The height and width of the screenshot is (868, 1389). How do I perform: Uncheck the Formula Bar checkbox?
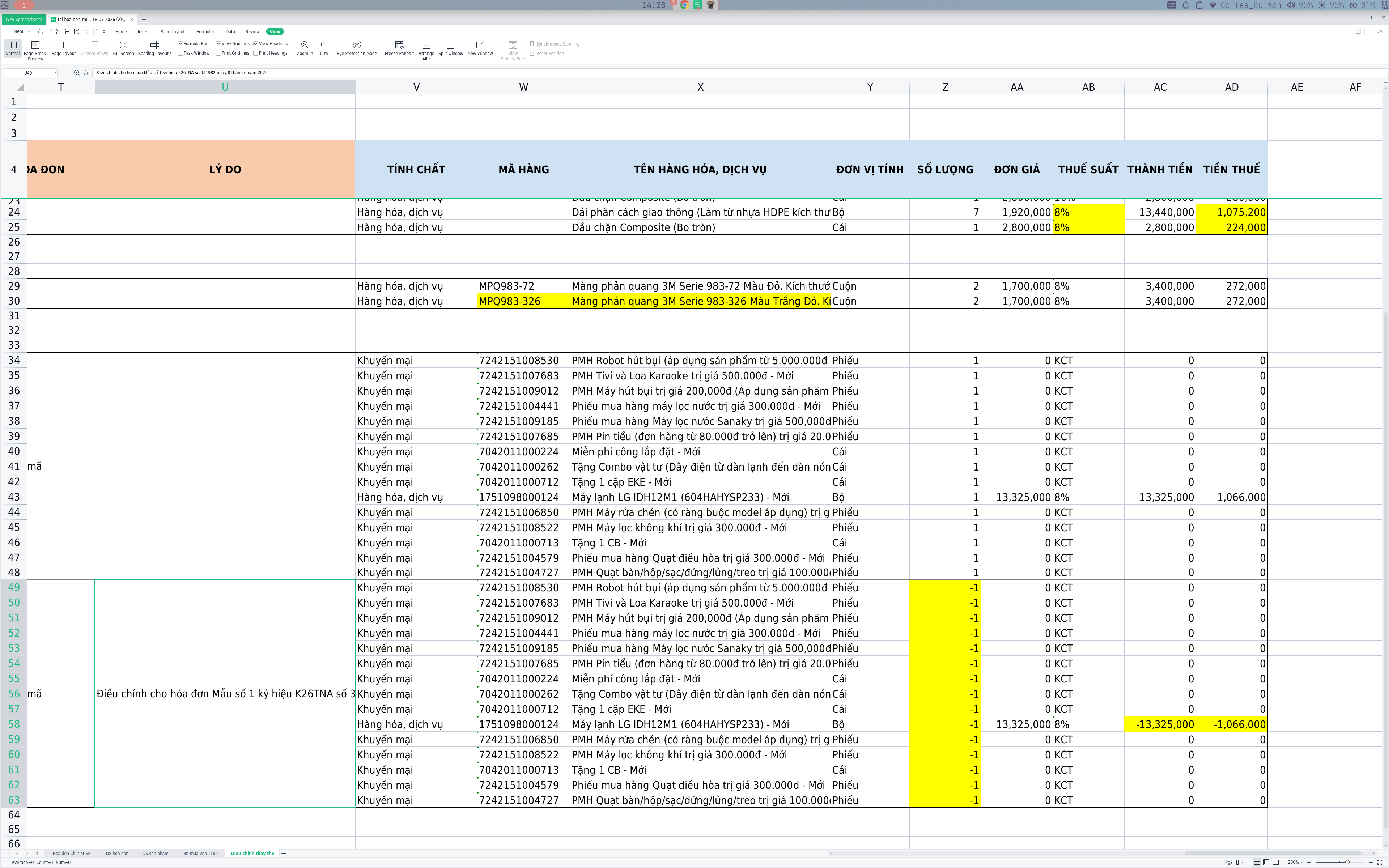[x=180, y=44]
